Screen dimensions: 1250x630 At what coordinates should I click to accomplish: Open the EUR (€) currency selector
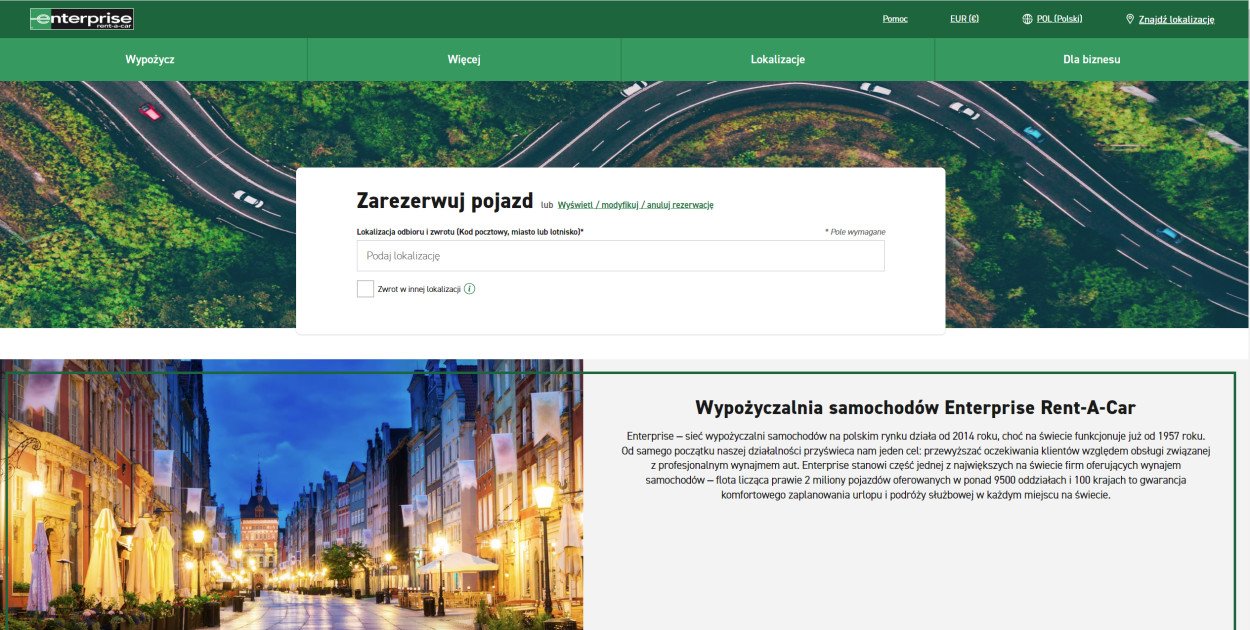point(964,19)
